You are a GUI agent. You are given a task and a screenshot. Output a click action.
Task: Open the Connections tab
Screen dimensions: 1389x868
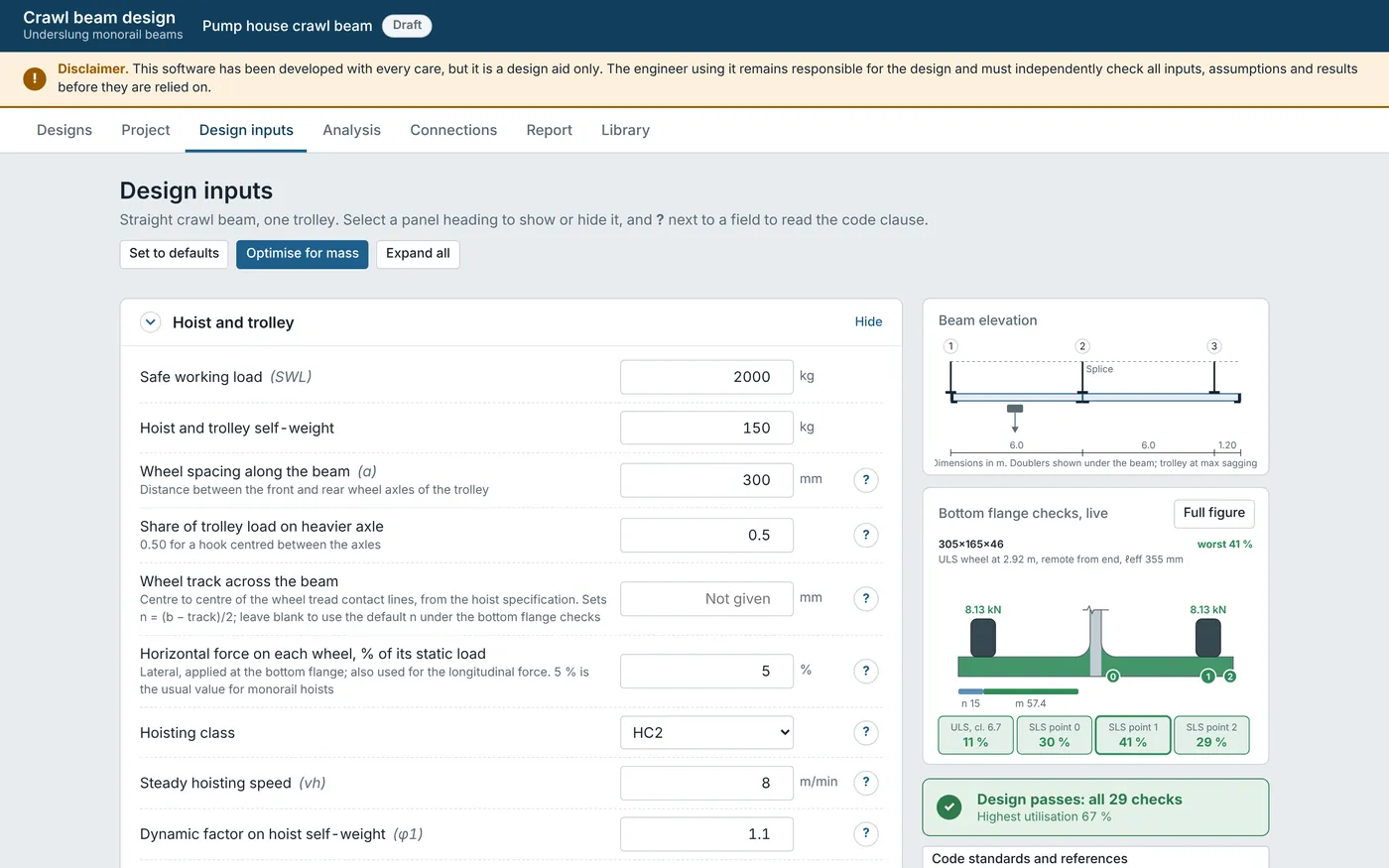click(453, 130)
